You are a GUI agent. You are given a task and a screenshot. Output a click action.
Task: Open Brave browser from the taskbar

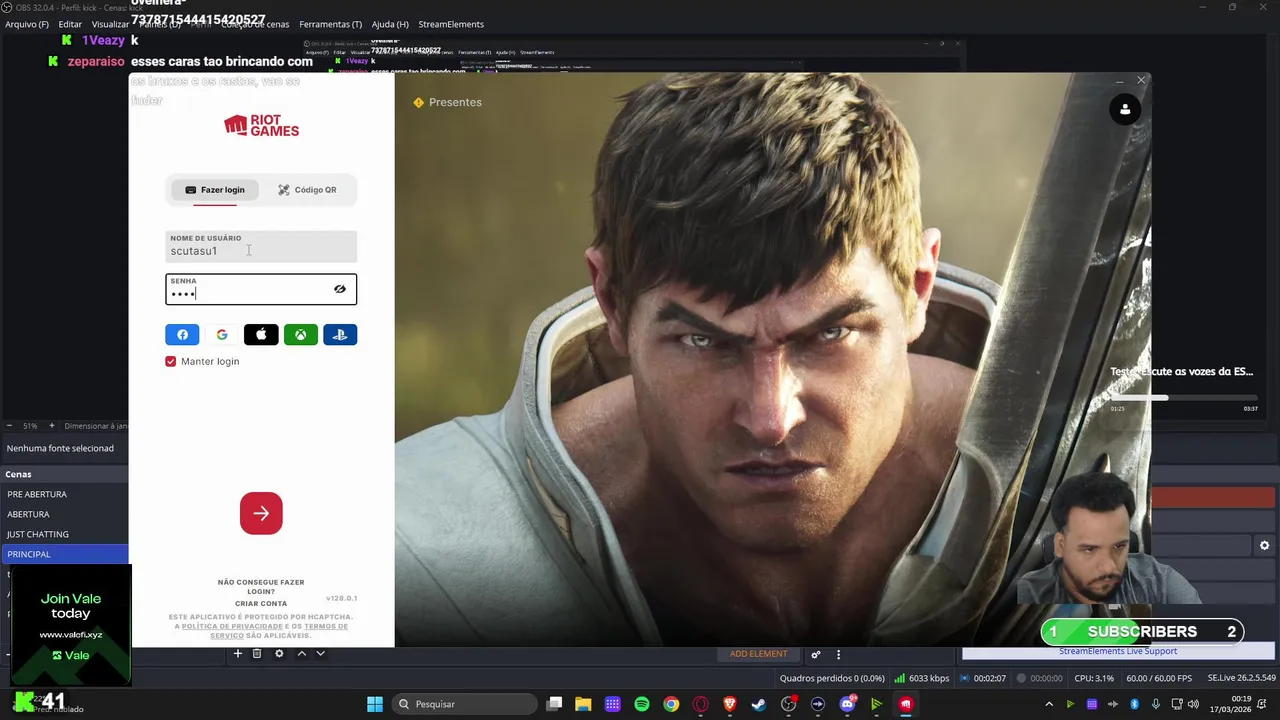[730, 704]
